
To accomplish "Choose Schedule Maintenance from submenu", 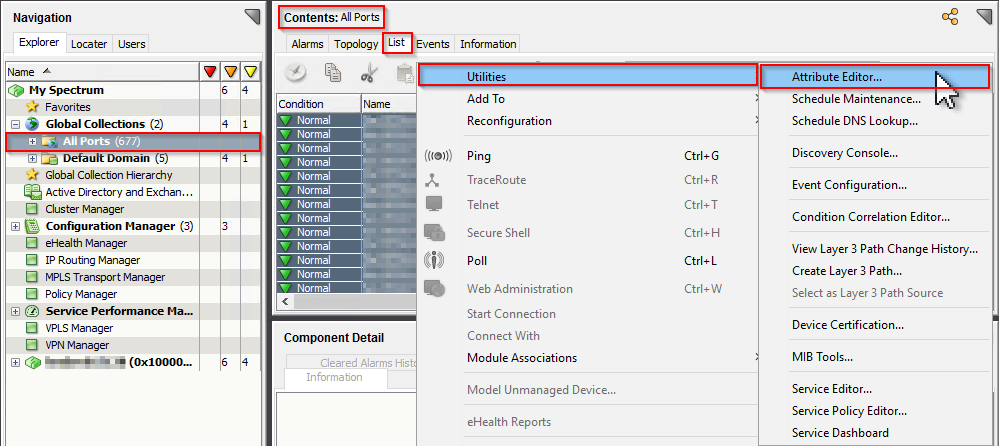I will click(x=856, y=99).
